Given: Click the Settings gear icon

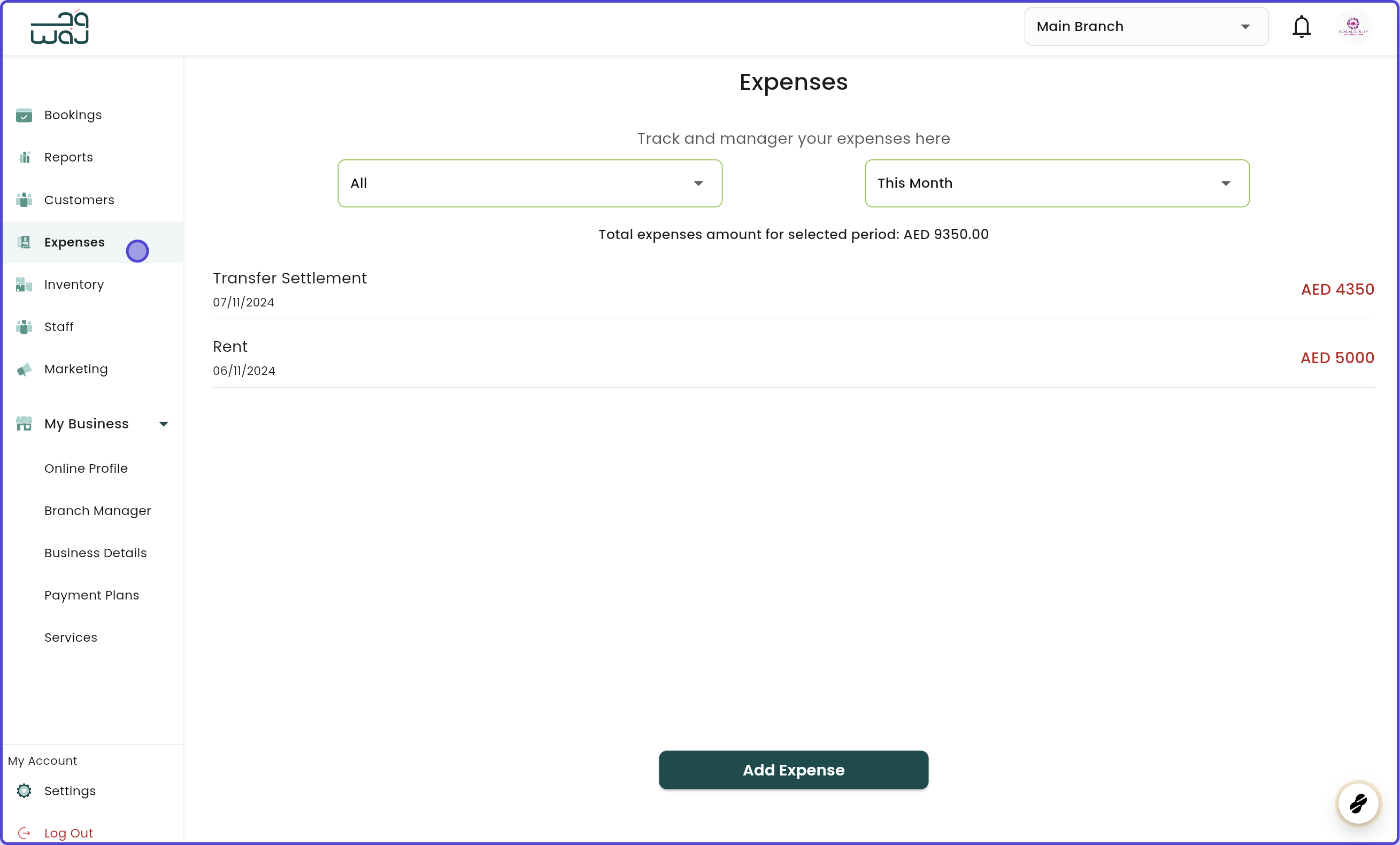Looking at the screenshot, I should [x=24, y=790].
